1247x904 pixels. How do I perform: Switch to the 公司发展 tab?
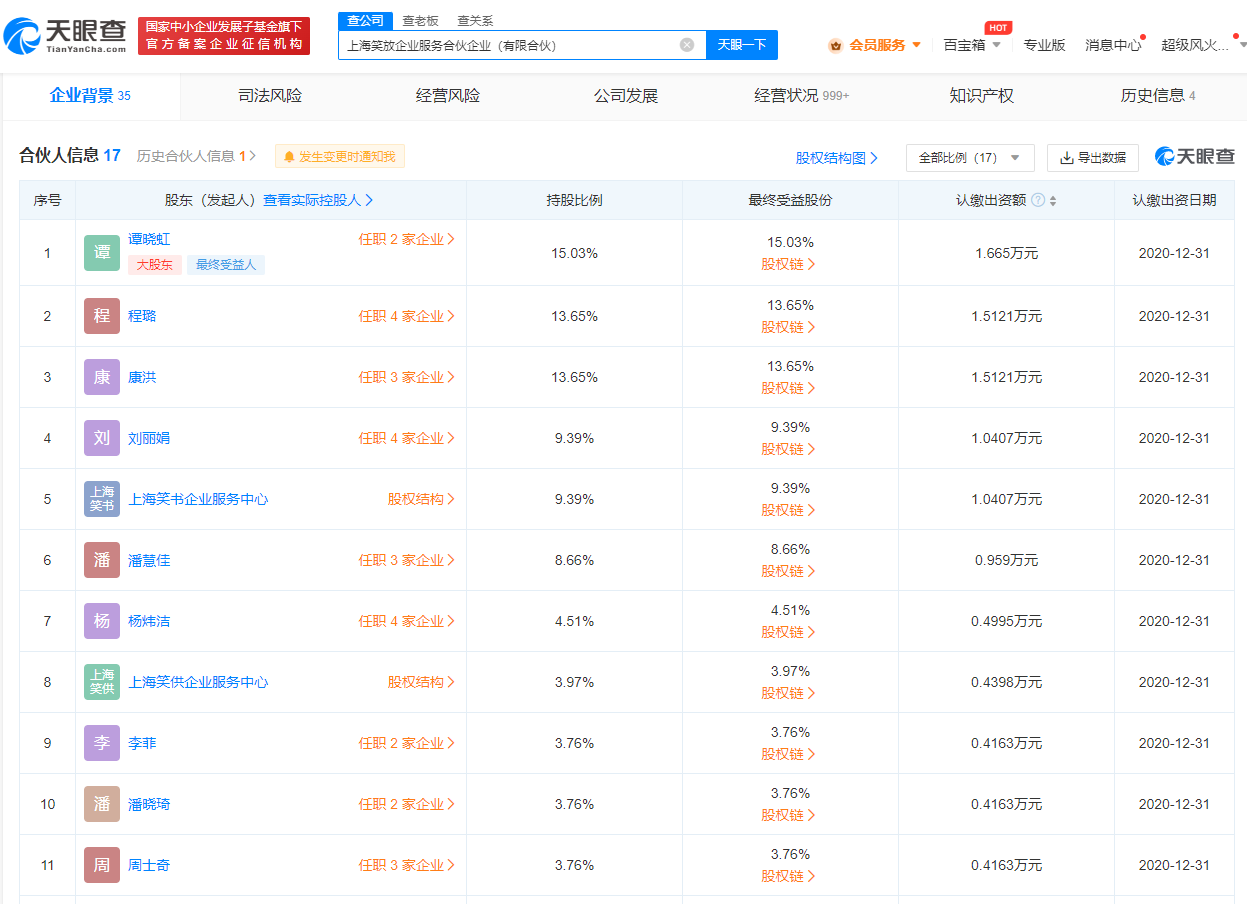626,96
